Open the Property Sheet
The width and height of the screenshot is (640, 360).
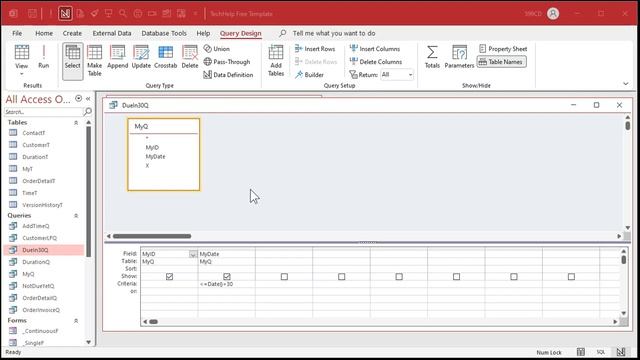503,49
